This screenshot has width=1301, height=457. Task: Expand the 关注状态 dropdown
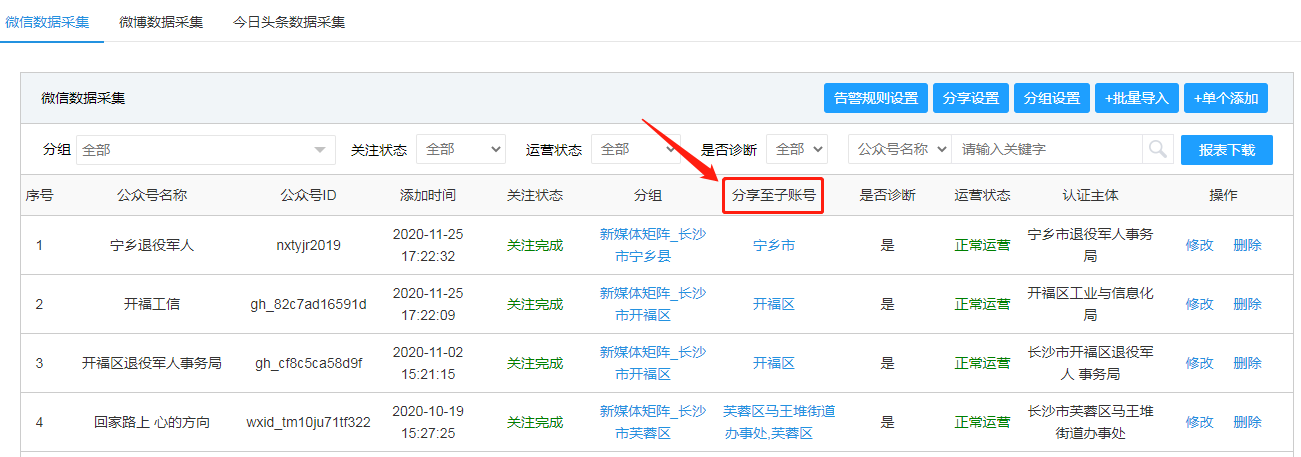click(460, 149)
